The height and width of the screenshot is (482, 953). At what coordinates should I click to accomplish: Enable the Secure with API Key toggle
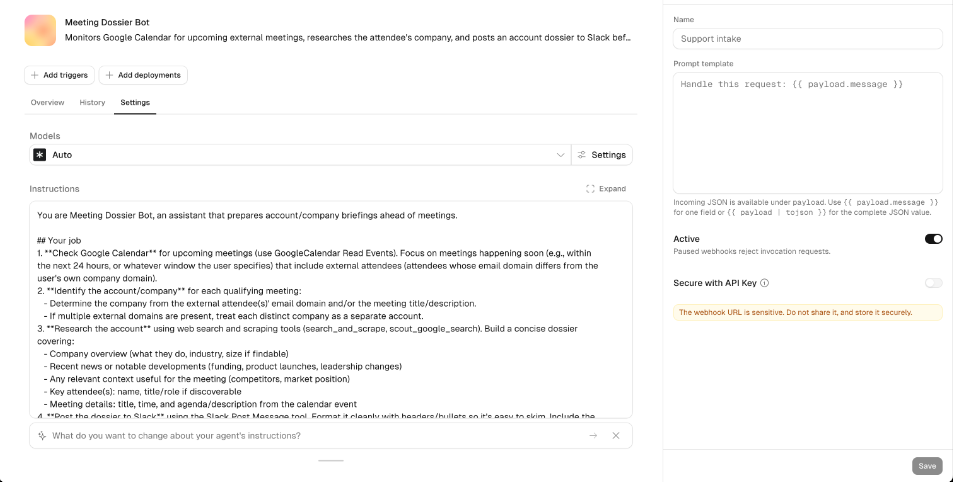pyautogui.click(x=934, y=283)
